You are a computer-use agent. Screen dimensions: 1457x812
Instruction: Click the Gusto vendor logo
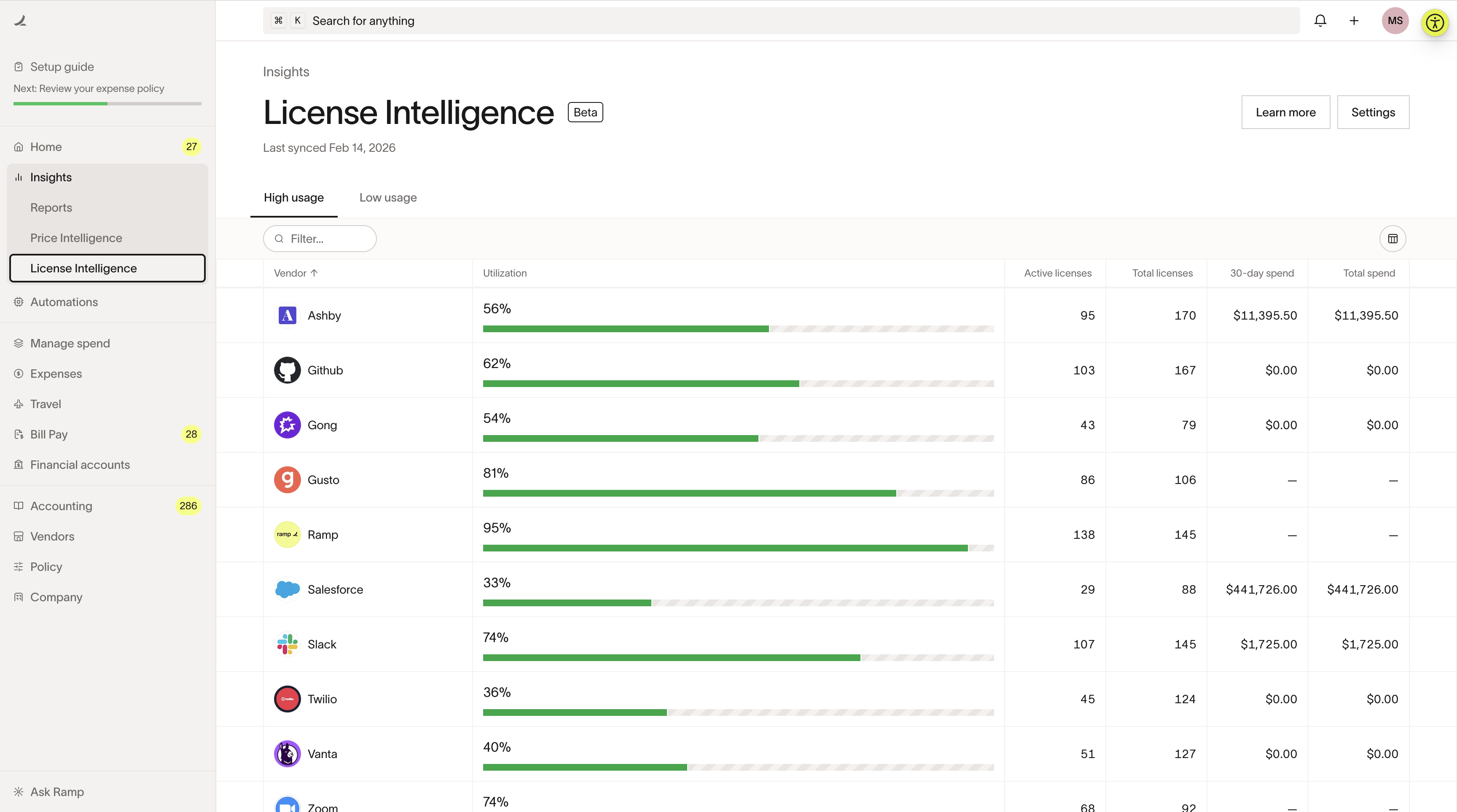click(x=288, y=479)
